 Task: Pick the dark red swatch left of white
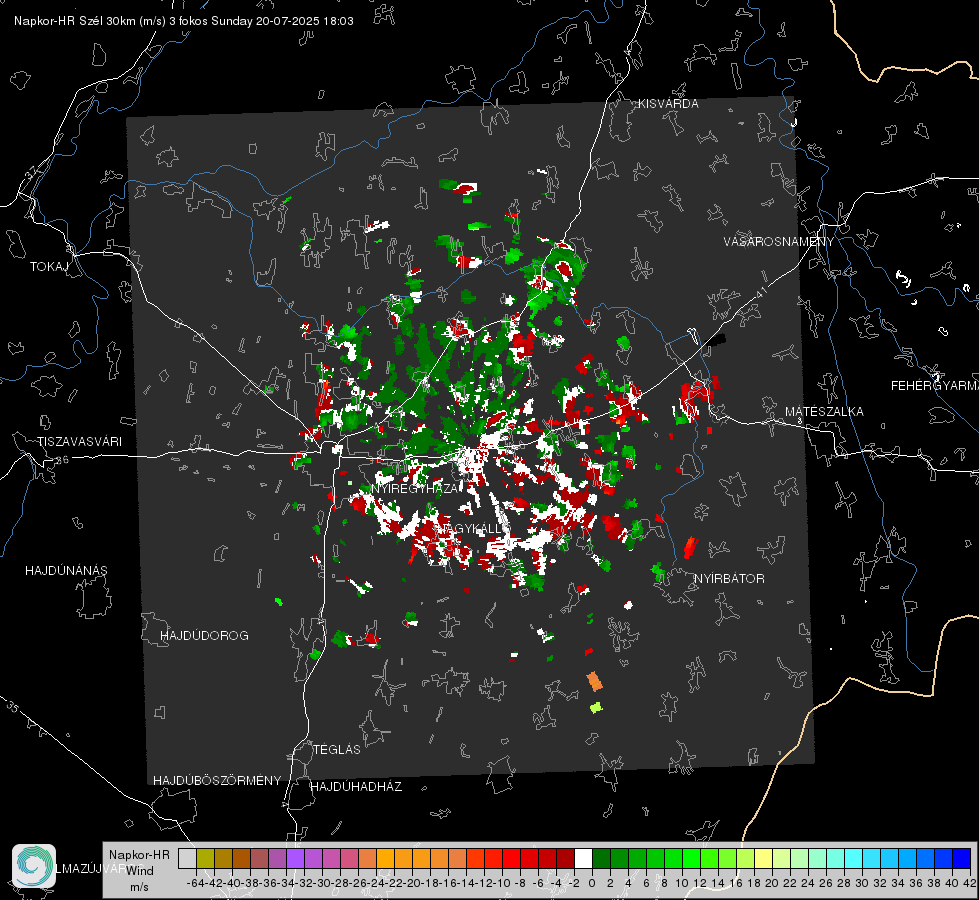tap(565, 859)
